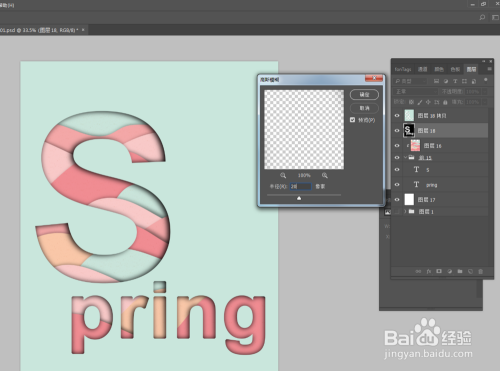Viewport: 500px width, 371px height.
Task: Click the radius value input field
Action: pos(301,186)
